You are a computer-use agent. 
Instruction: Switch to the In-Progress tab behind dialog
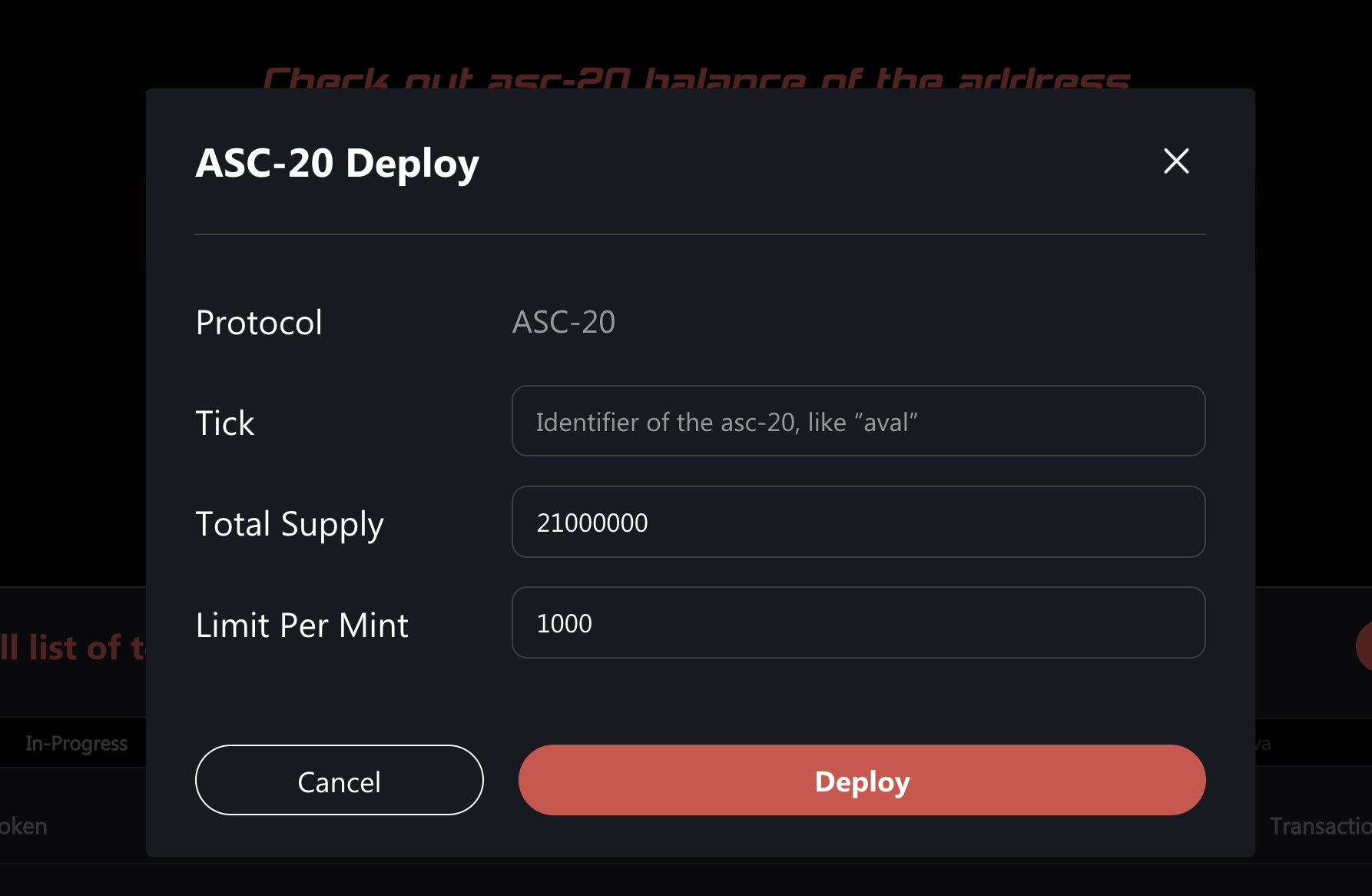pos(76,743)
